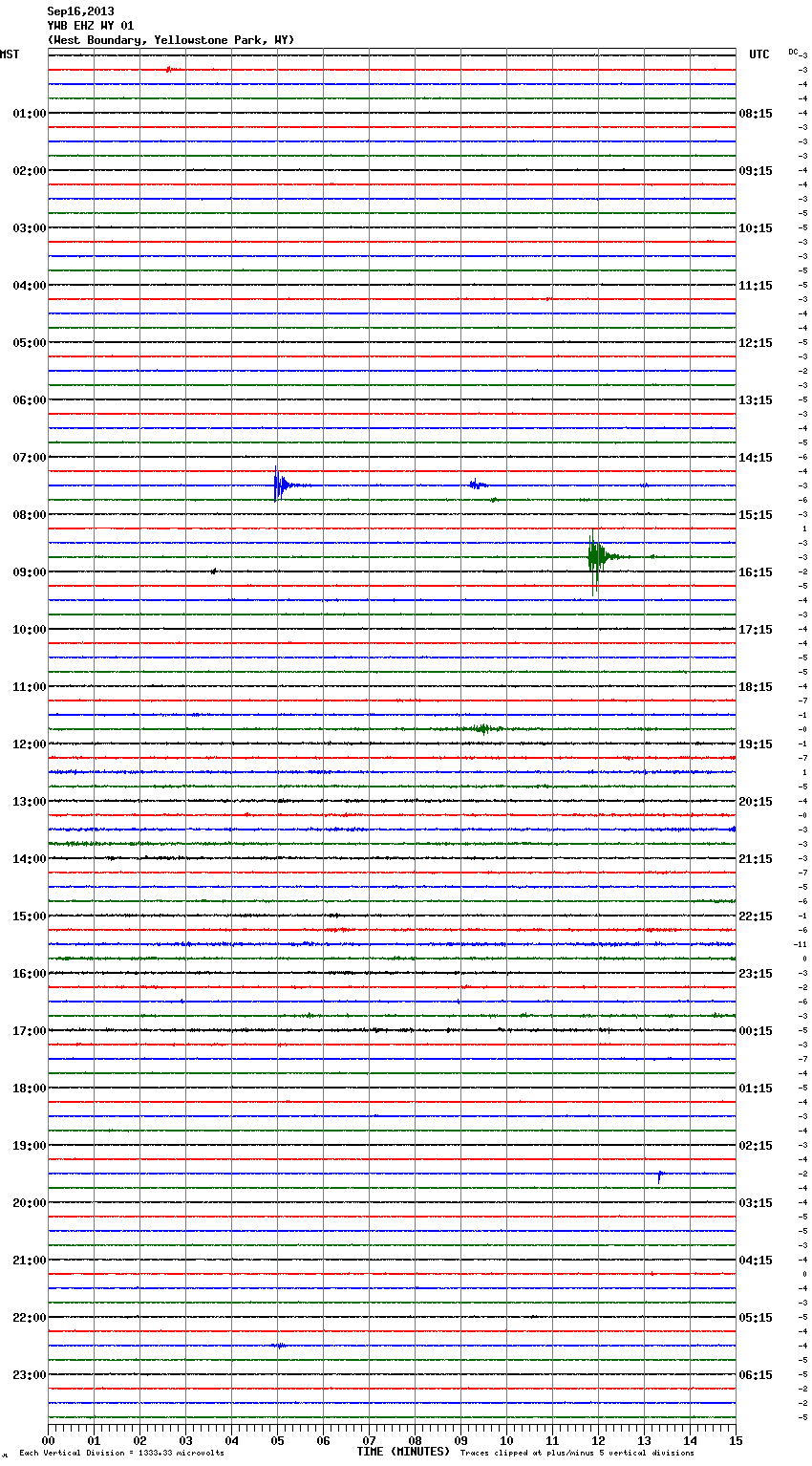
Task: Click the '00:15' UTC time label
Action: click(x=756, y=1031)
